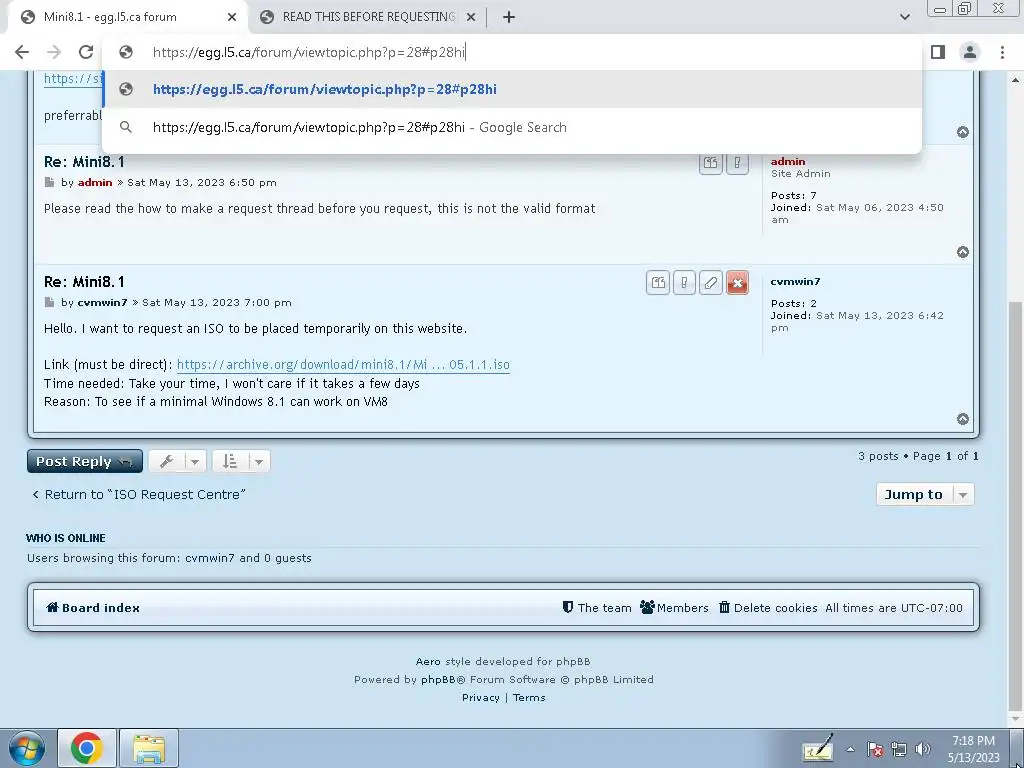Viewport: 1024px width, 768px height.
Task: Click the taskbar handwriting input panel icon
Action: click(818, 748)
